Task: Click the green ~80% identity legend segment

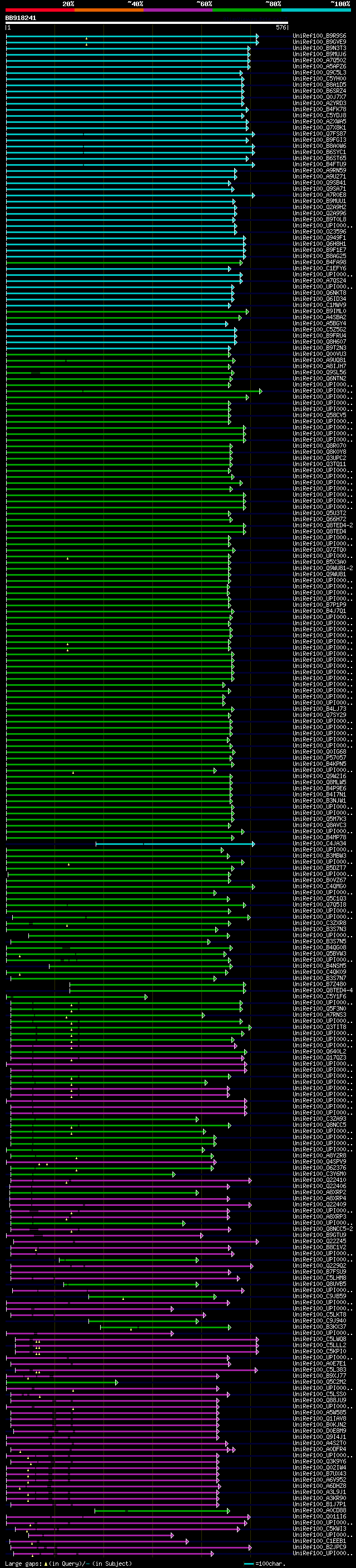Action: tap(247, 10)
